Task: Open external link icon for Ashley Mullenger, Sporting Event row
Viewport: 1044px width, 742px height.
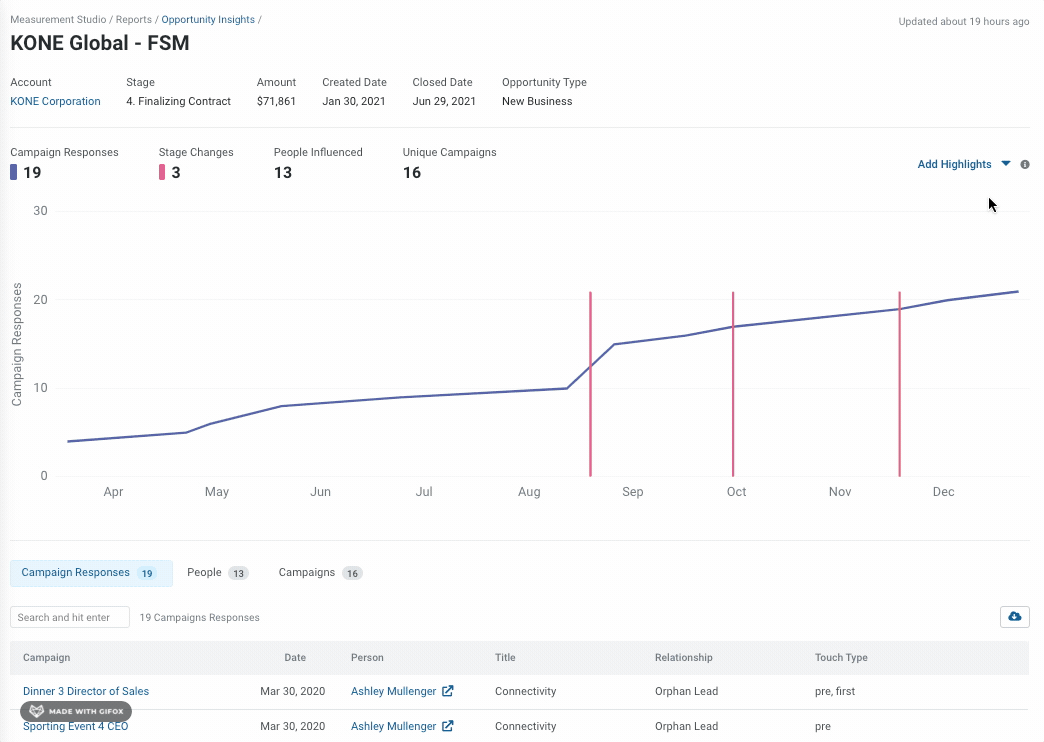Action: tap(448, 726)
